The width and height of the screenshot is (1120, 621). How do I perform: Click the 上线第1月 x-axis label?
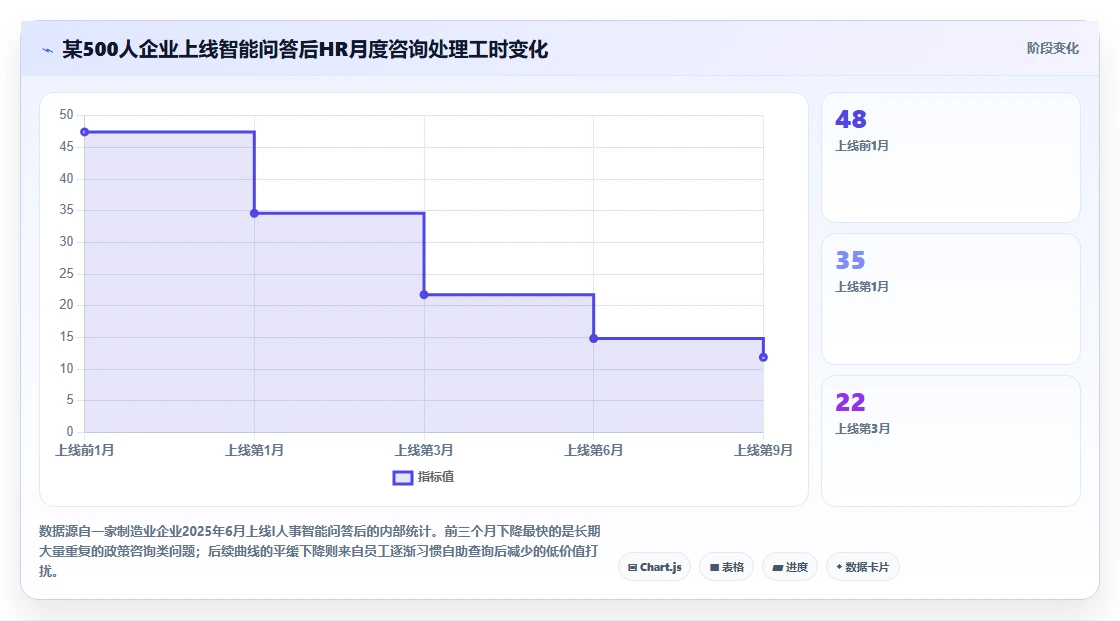tap(254, 450)
